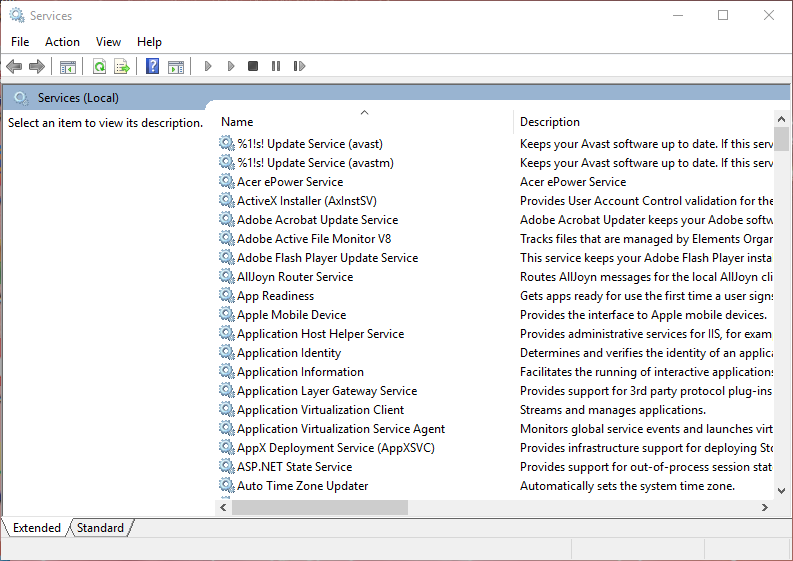The height and width of the screenshot is (561, 793).
Task: Click the Pause Service icon
Action: point(276,66)
